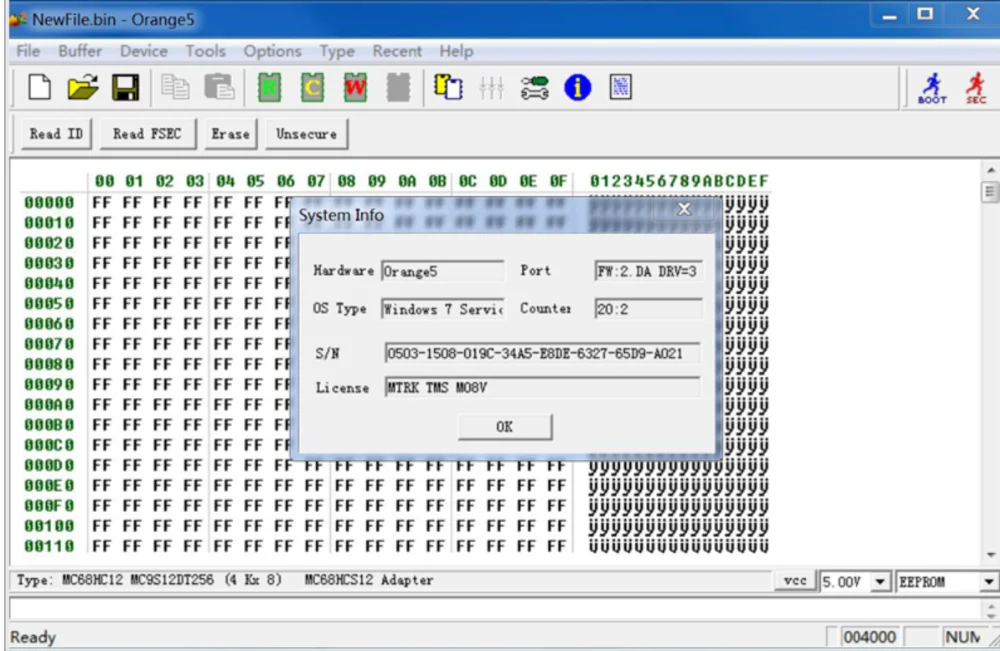Screen dimensions: 1000x651
Task: Click the green R read icon
Action: click(x=269, y=87)
